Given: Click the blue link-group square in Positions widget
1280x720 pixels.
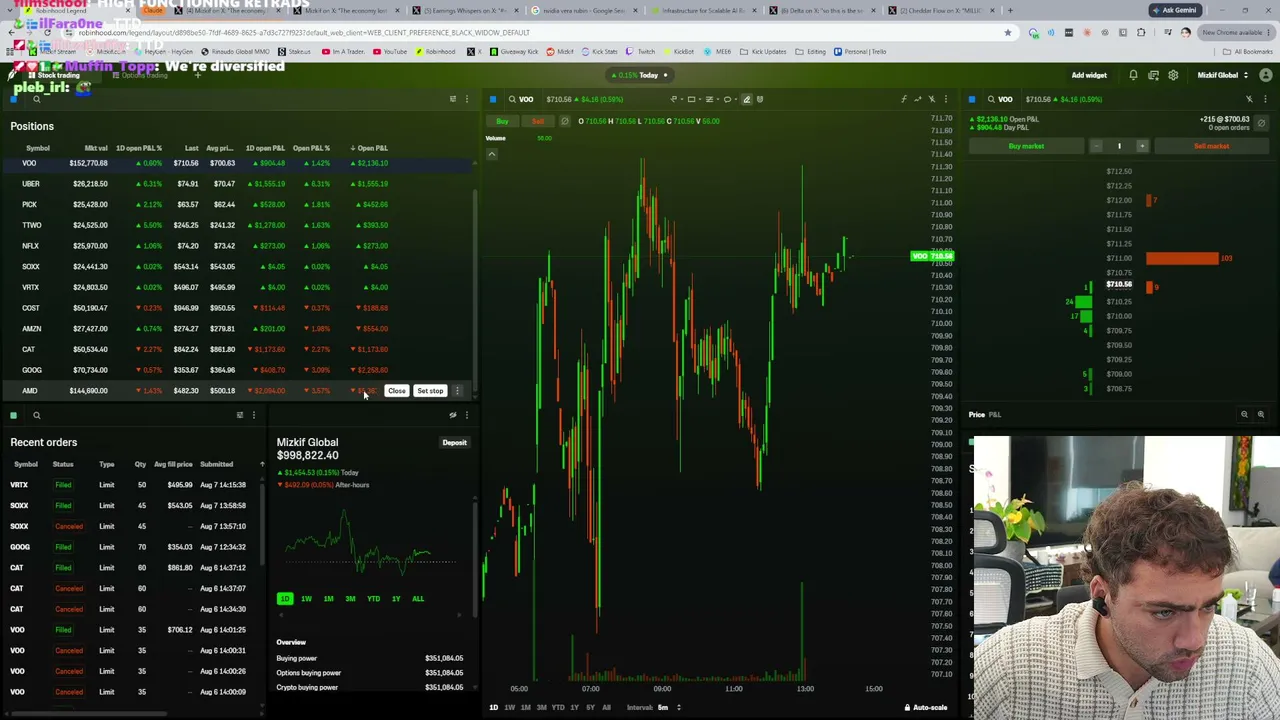Looking at the screenshot, I should click(14, 99).
